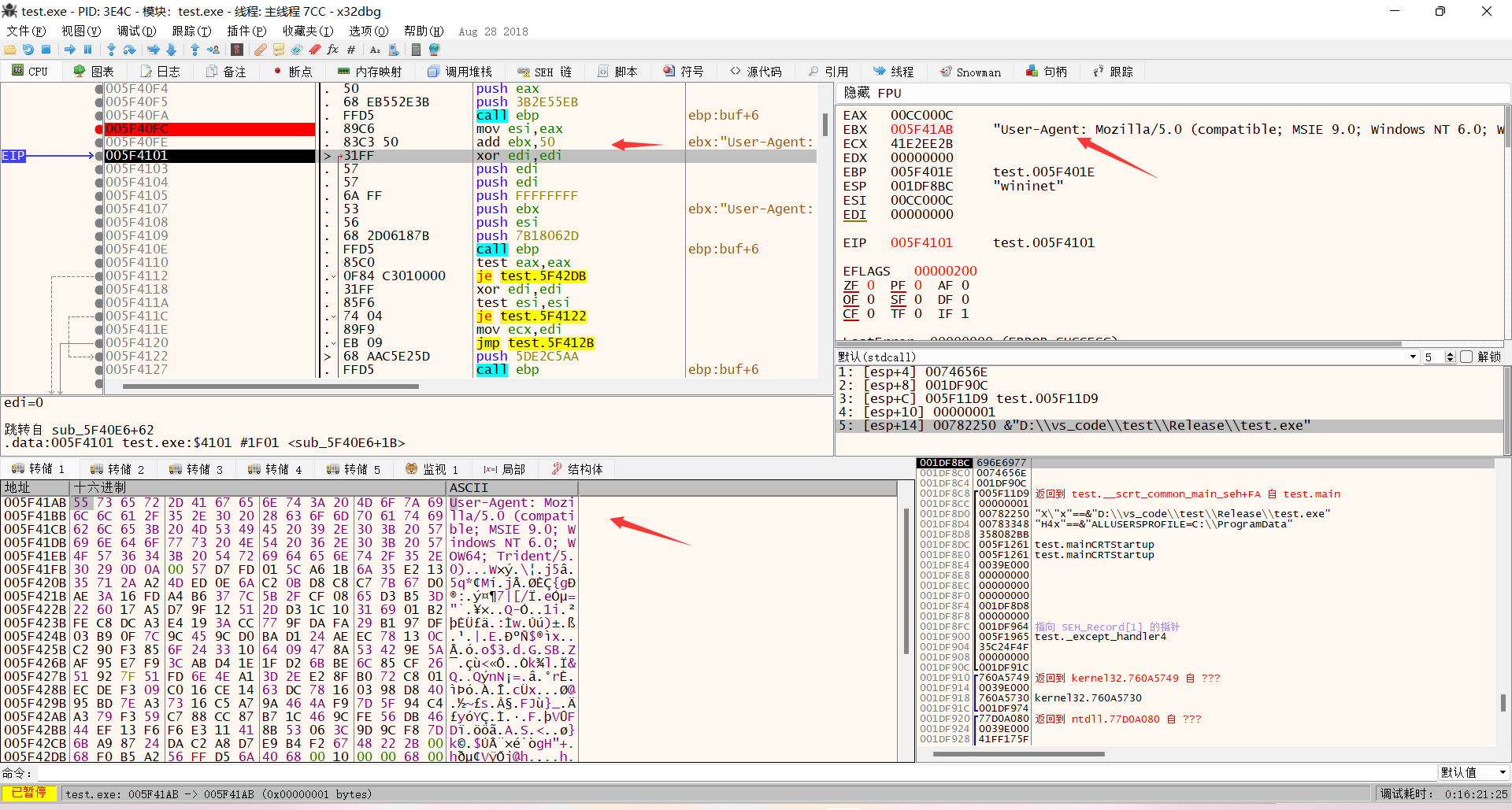The width and height of the screenshot is (1512, 810).
Task: Click the Step Into toolbar icon
Action: 111,50
